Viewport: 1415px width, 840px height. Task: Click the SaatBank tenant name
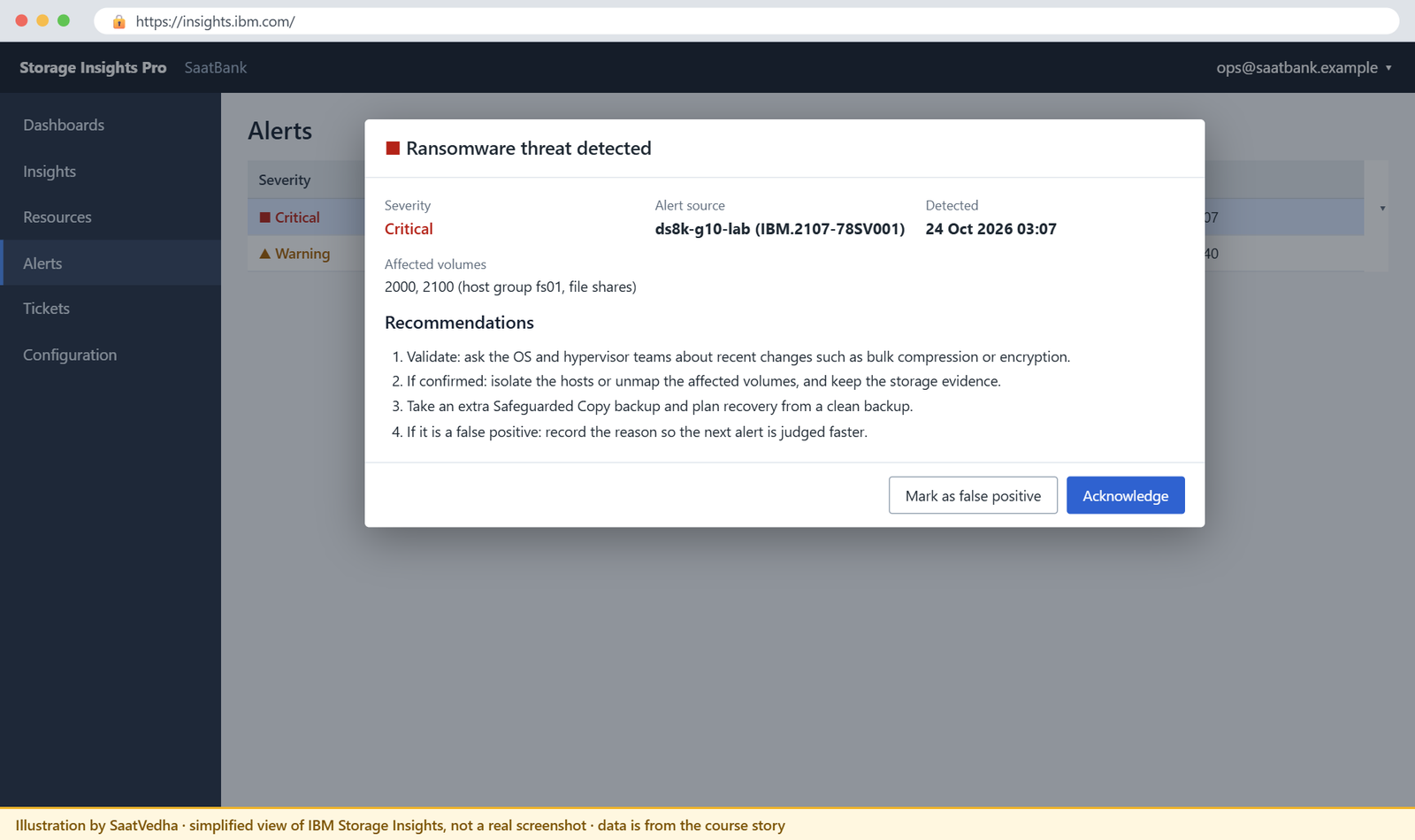216,68
